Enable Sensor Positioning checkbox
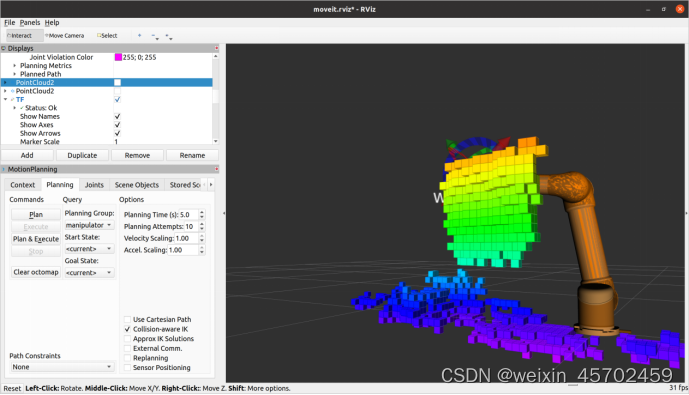The height and width of the screenshot is (395, 689). pyautogui.click(x=127, y=368)
